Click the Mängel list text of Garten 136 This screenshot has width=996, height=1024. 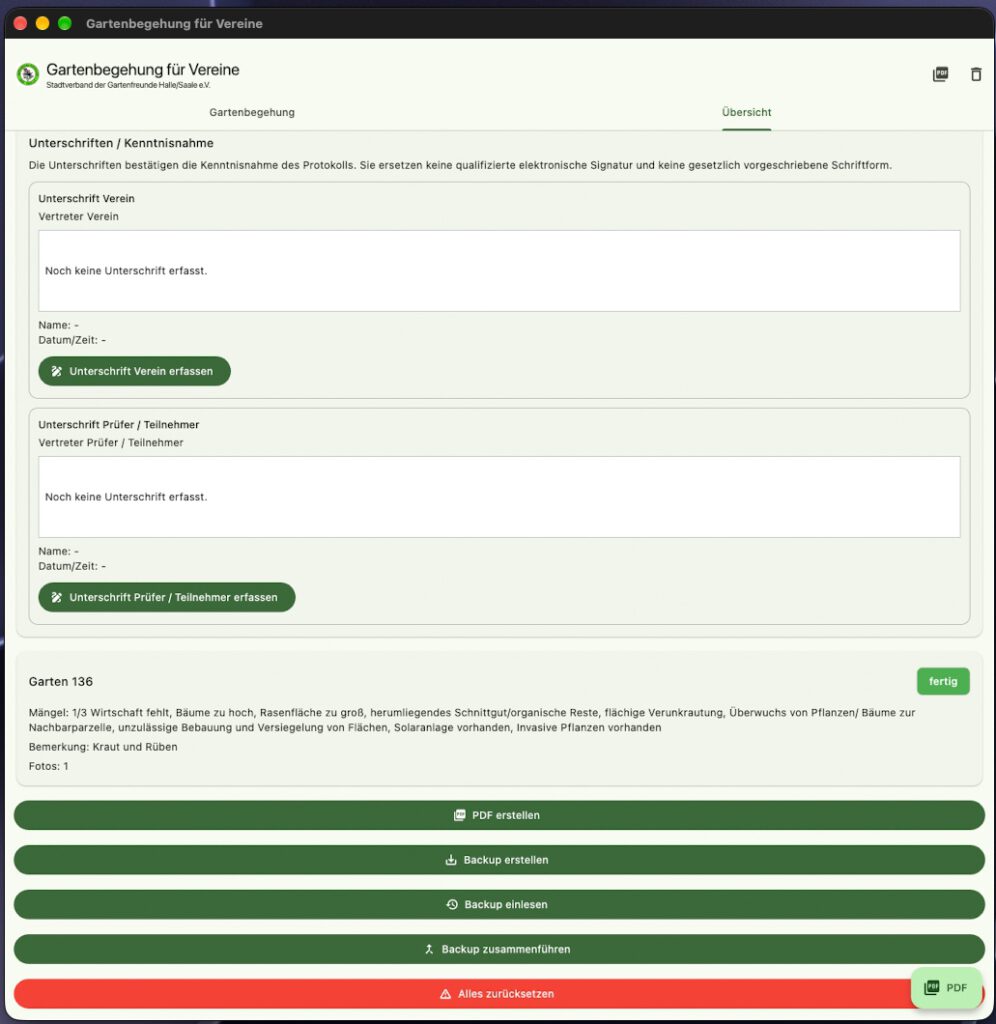(x=472, y=720)
